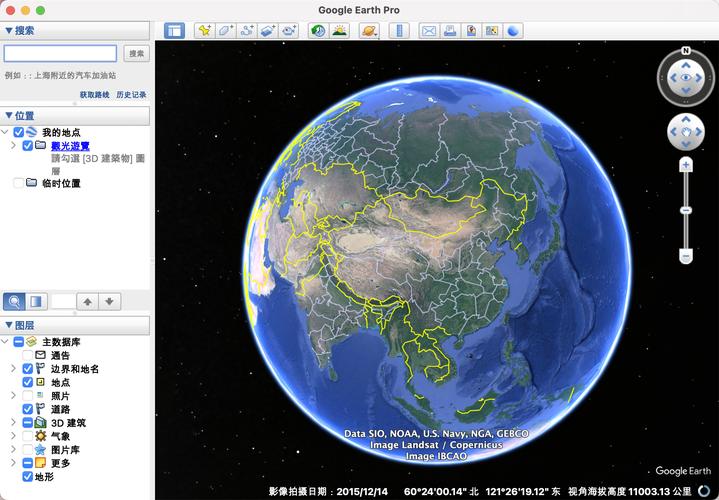Look right with look joystick arrow
Screen dimensions: 719x500
pyautogui.click(x=699, y=78)
